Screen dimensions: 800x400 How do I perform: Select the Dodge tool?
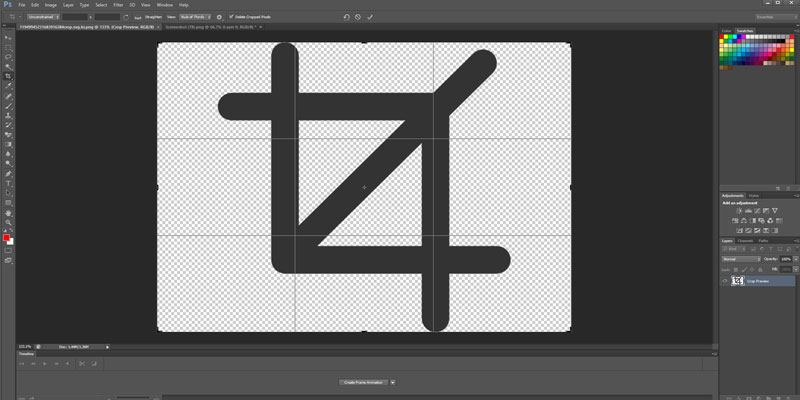(x=8, y=164)
